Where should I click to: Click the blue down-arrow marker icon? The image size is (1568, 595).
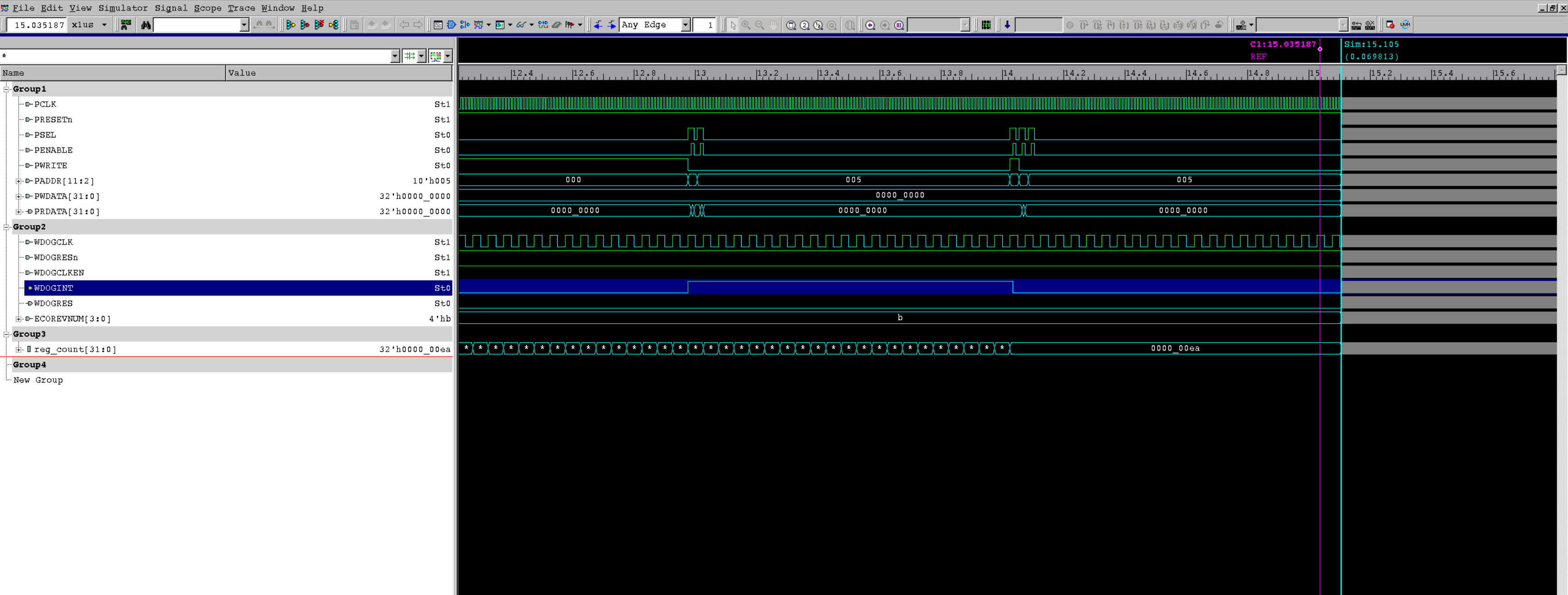tap(1007, 25)
